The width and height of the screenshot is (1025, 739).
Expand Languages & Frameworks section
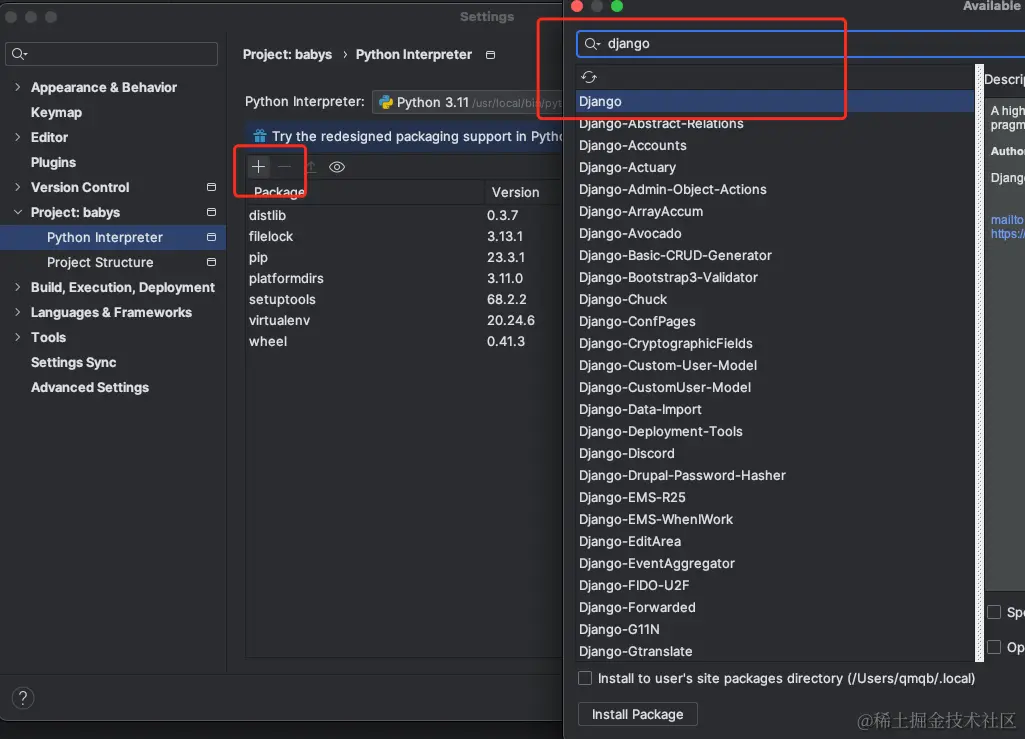[x=18, y=312]
